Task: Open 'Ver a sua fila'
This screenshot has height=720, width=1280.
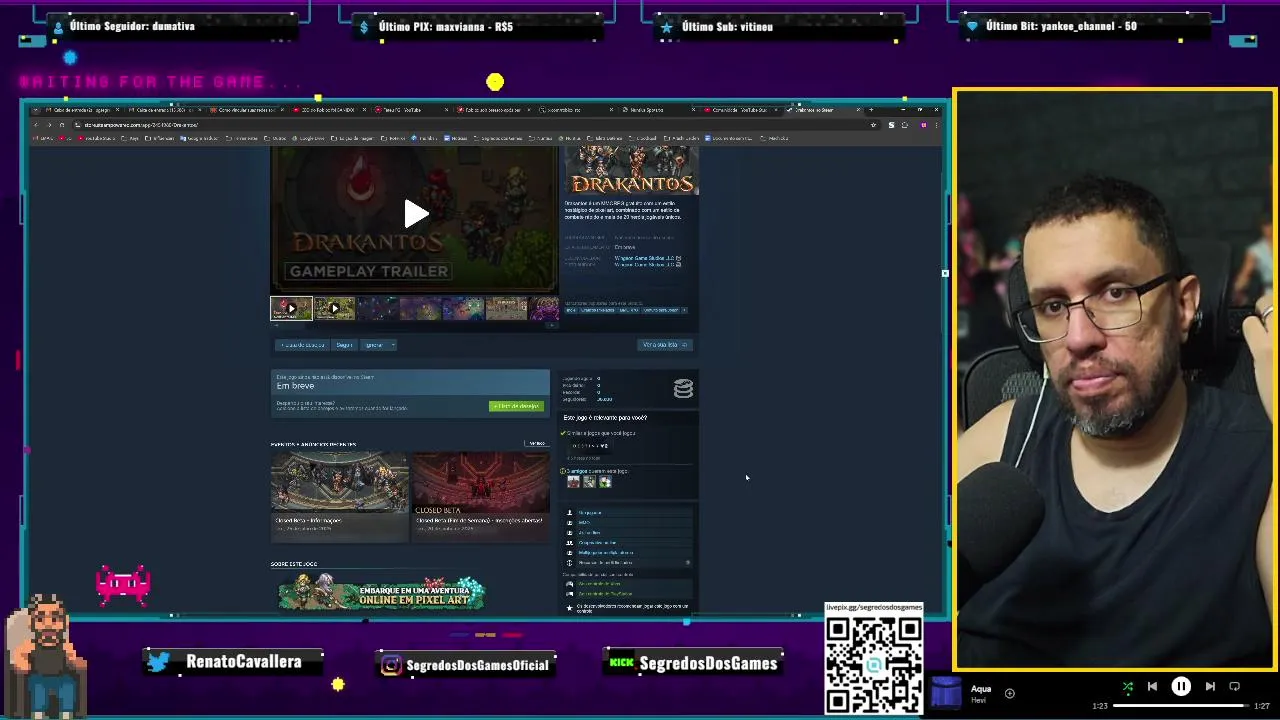Action: (x=665, y=345)
